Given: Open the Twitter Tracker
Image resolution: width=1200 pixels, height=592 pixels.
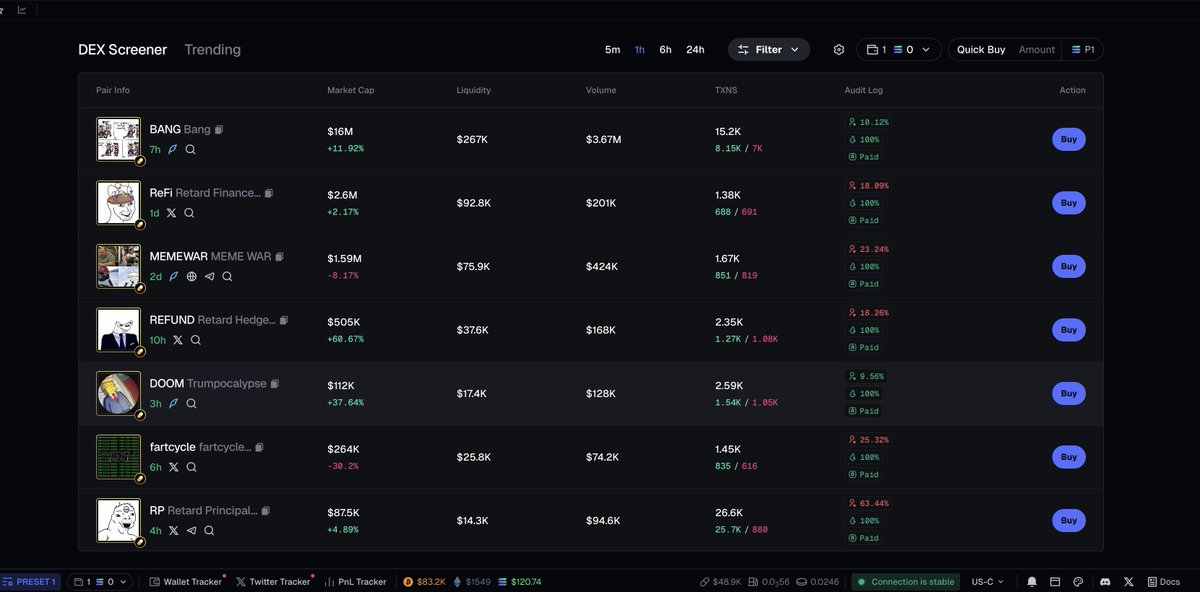Looking at the screenshot, I should pyautogui.click(x=273, y=582).
